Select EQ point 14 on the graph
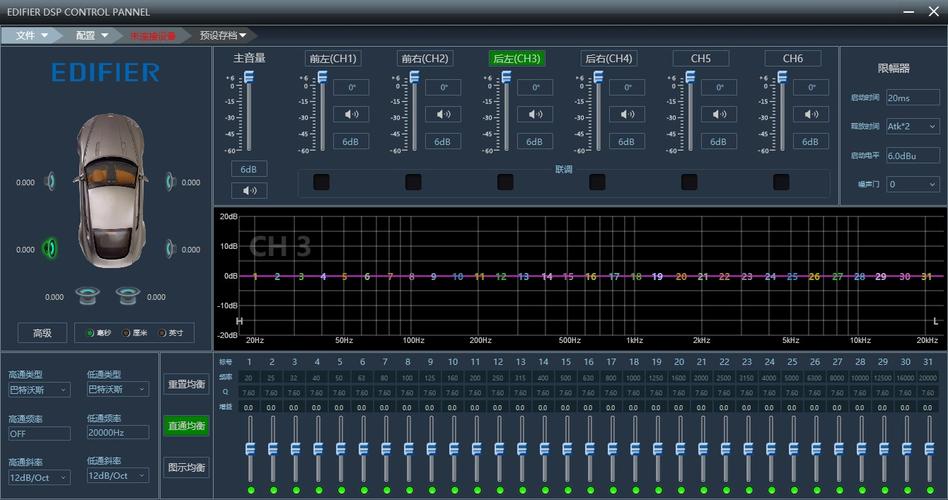Image resolution: width=948 pixels, height=500 pixels. click(547, 276)
